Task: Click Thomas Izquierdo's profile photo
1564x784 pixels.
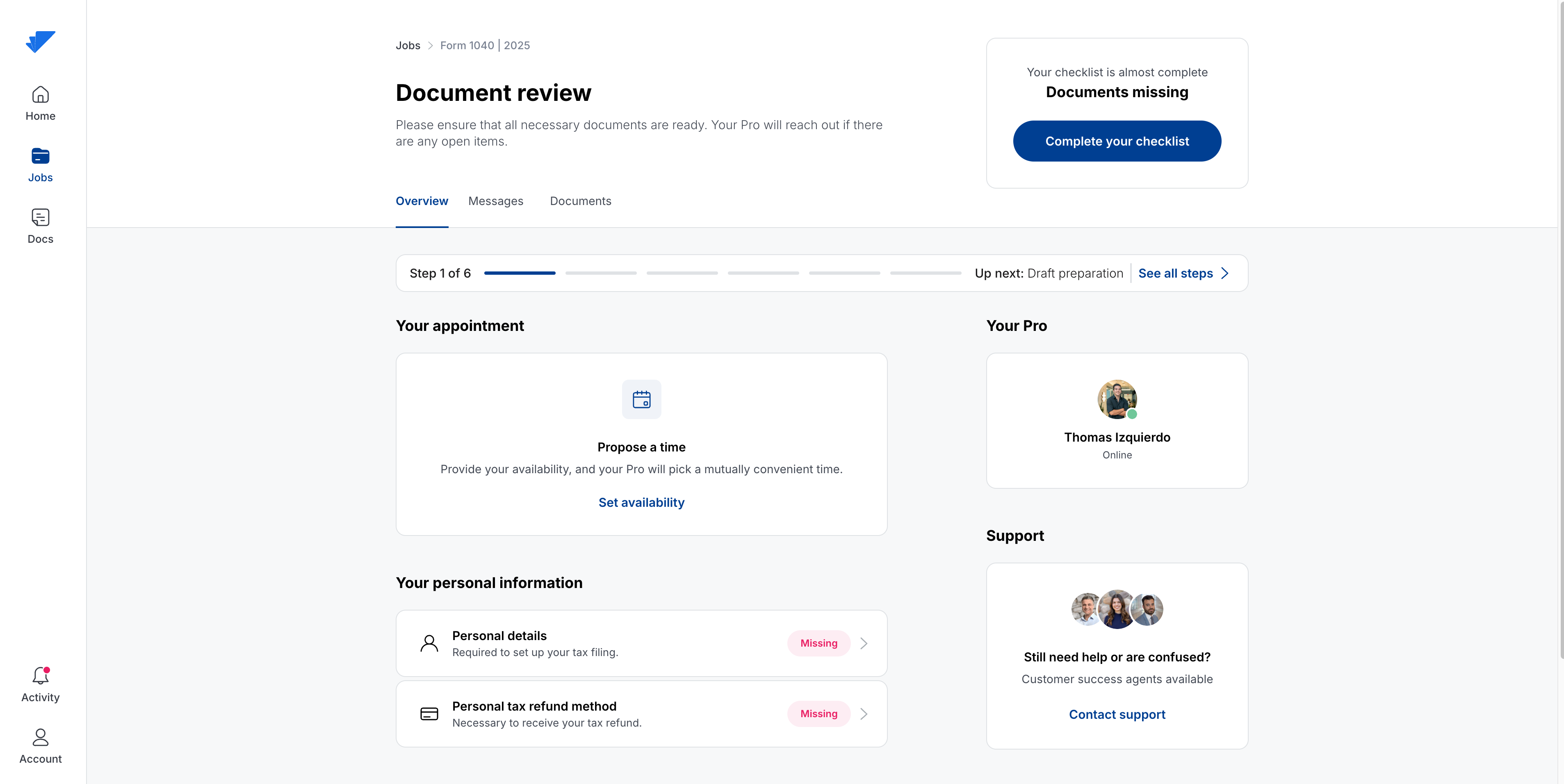Action: 1117,399
